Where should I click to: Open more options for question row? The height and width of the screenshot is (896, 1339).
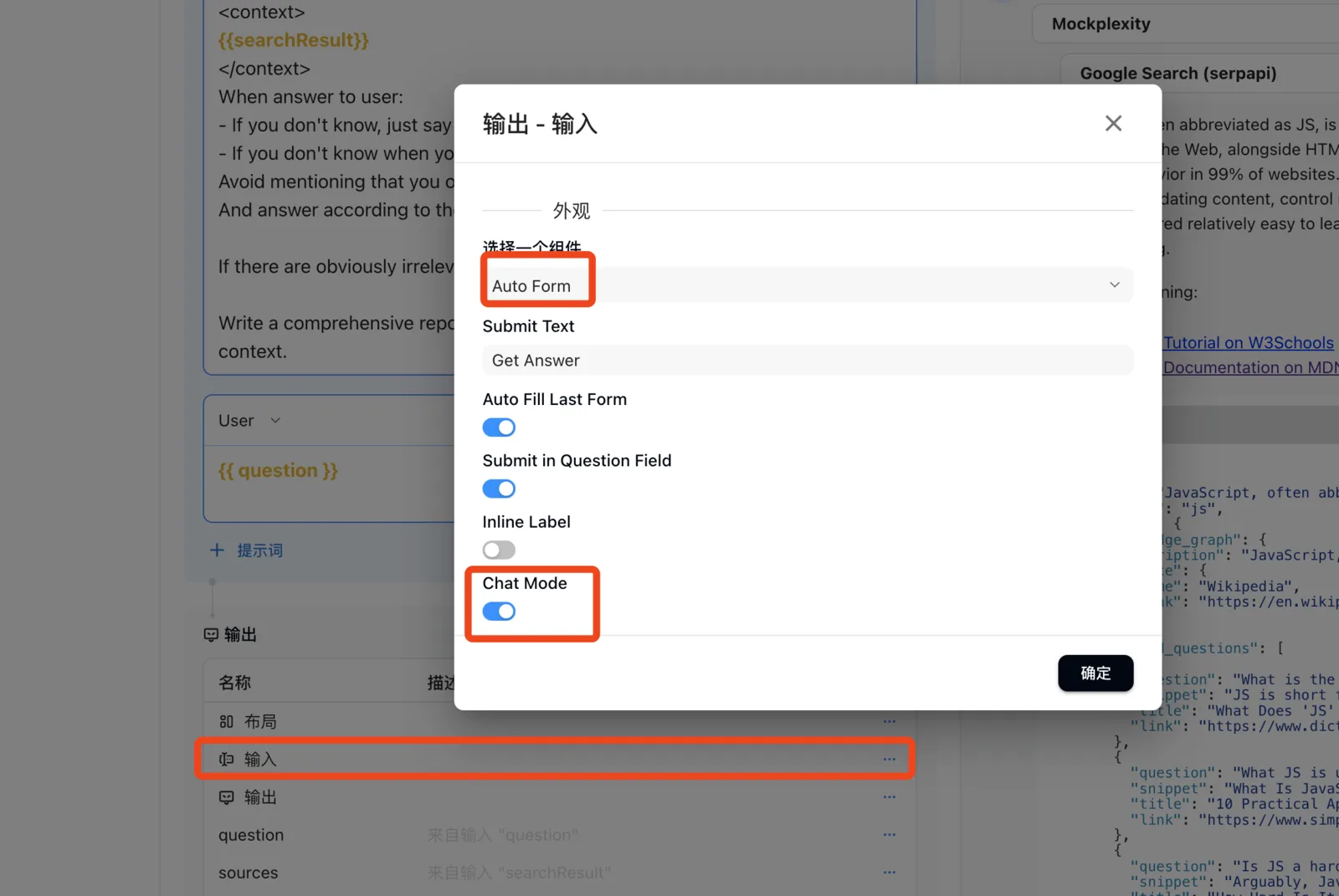[x=889, y=835]
